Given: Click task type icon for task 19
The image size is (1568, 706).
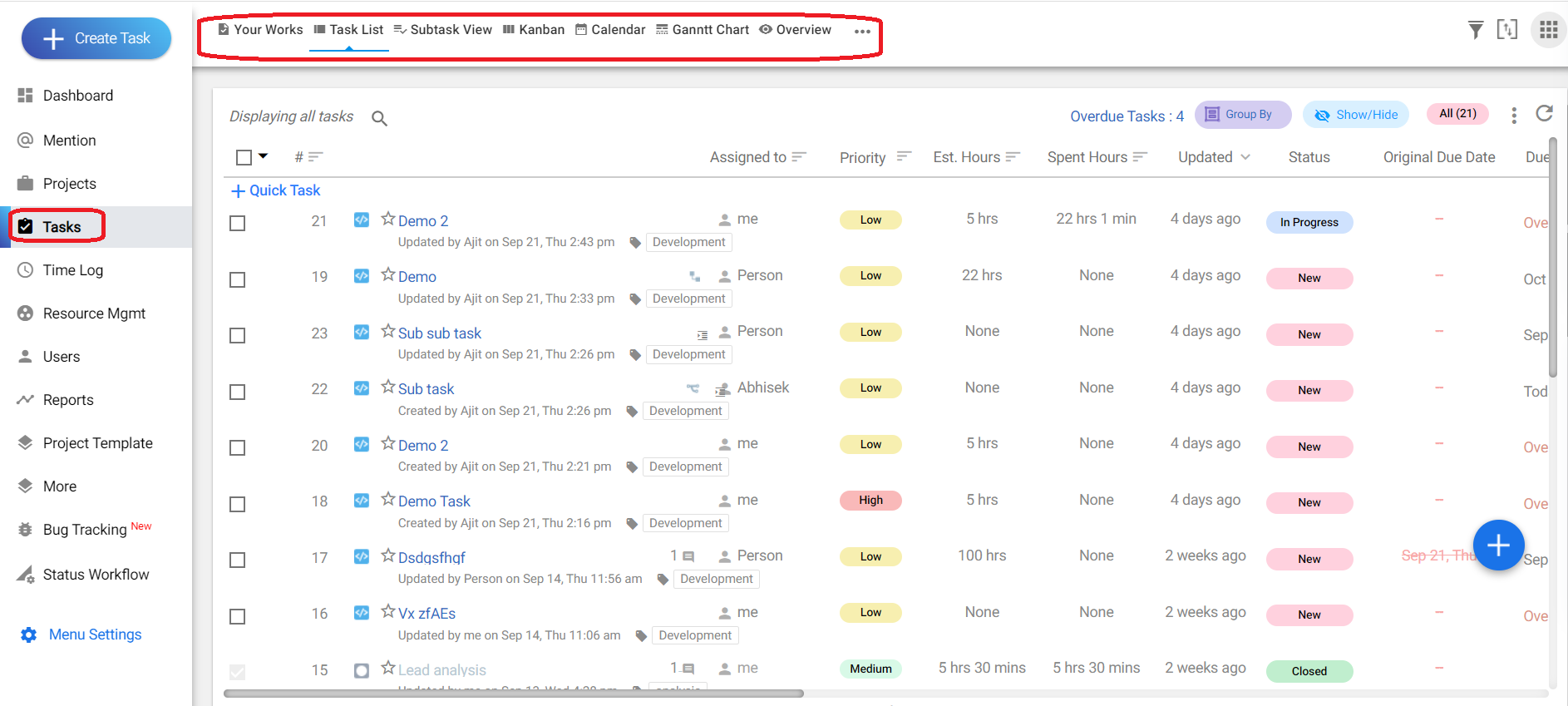Looking at the screenshot, I should [x=362, y=276].
